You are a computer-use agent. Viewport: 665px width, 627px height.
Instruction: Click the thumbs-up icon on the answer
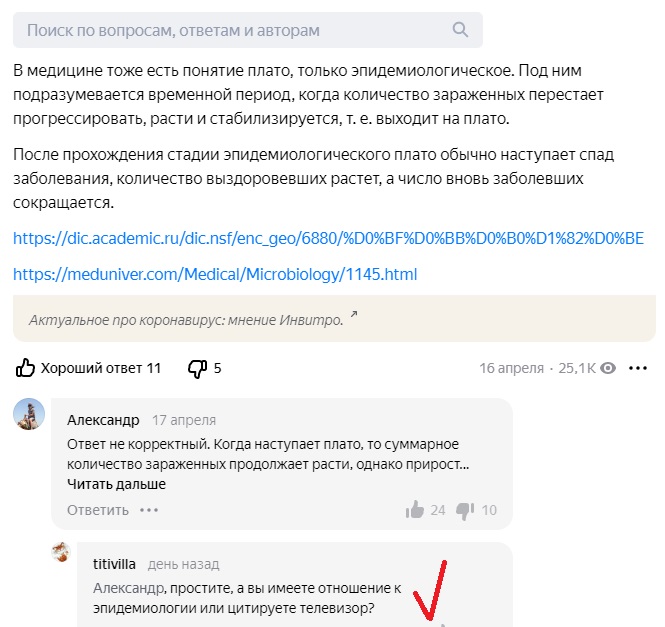click(26, 368)
